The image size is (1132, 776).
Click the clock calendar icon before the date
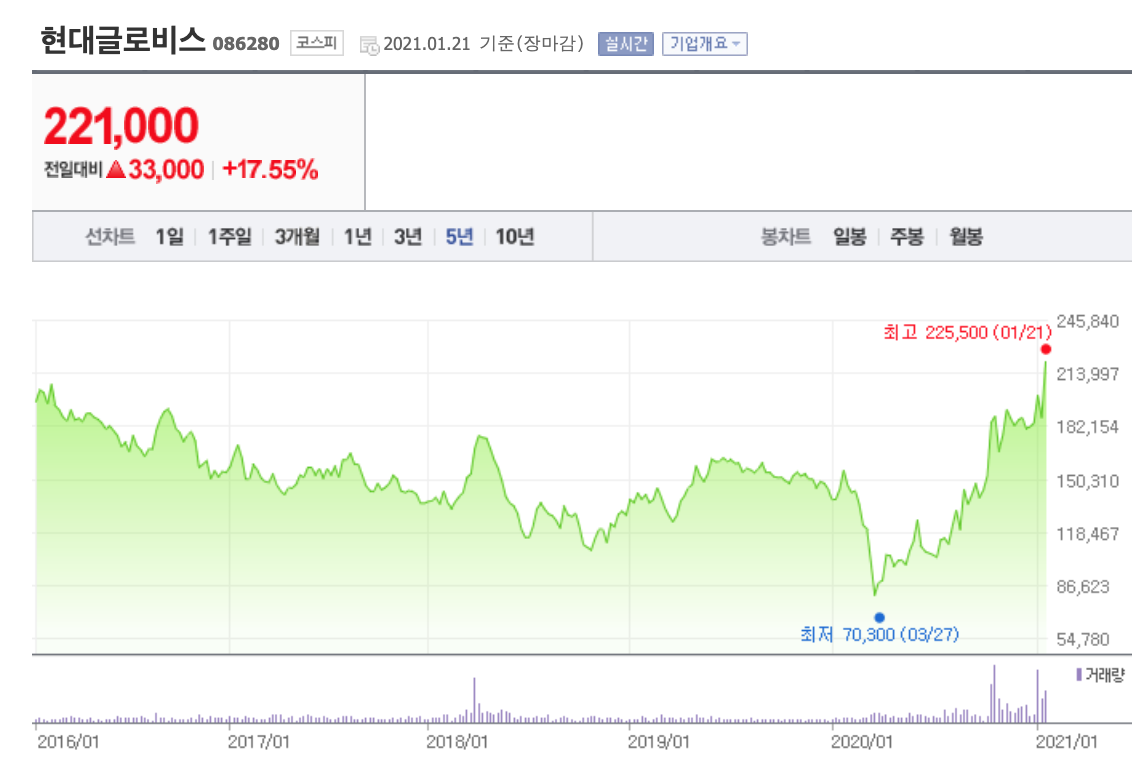coord(369,45)
